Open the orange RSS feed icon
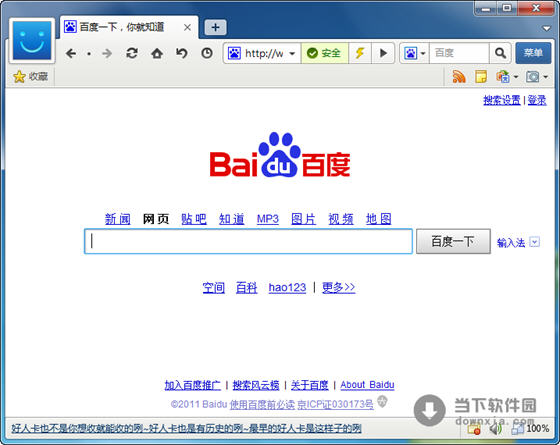 pos(459,76)
